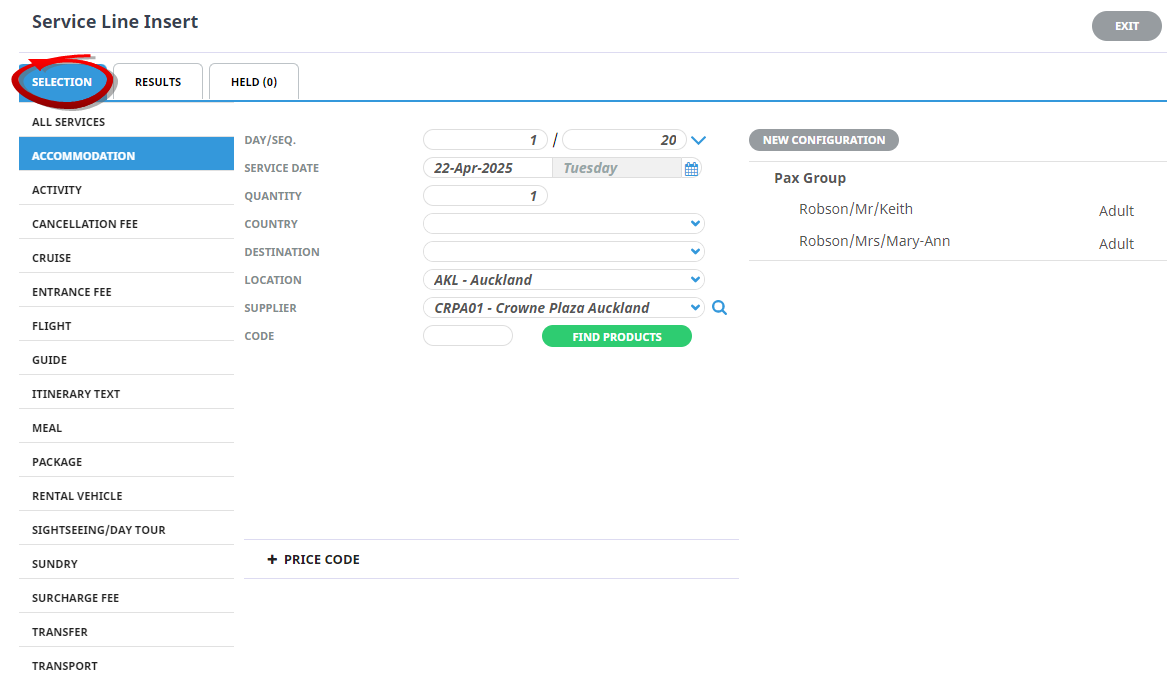Image resolution: width=1167 pixels, height=680 pixels.
Task: Select the Selection tab
Action: (62, 82)
